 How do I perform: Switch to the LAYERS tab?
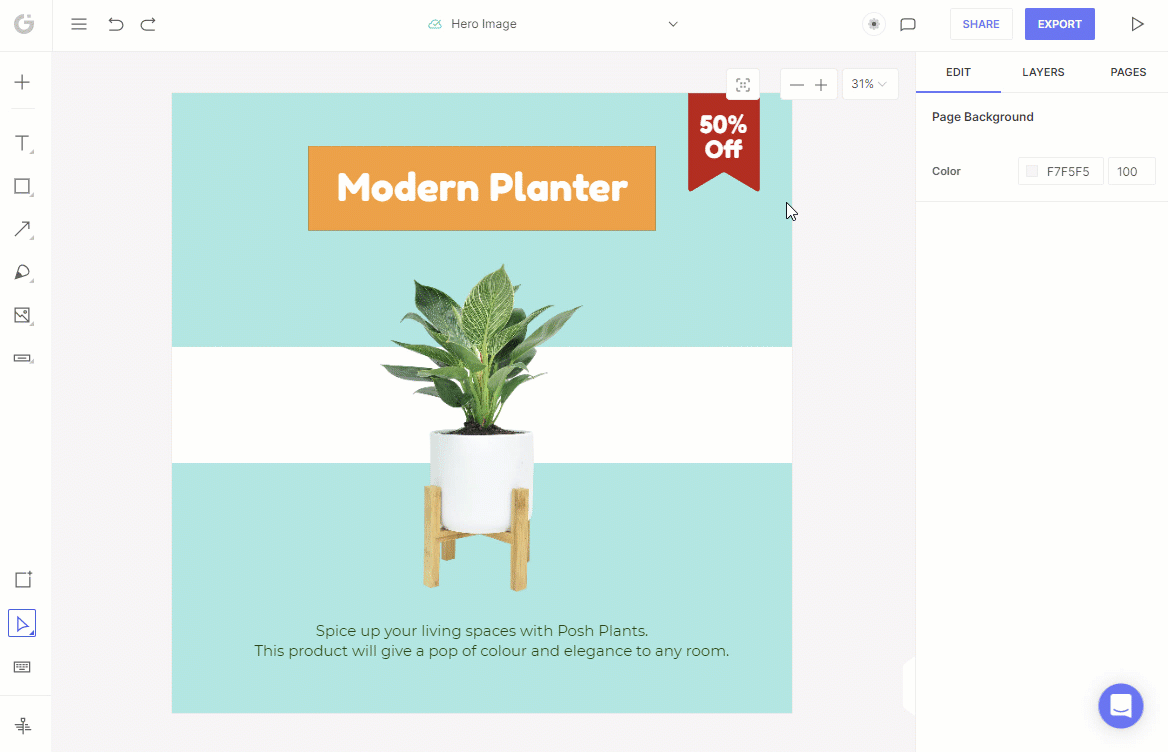1043,72
